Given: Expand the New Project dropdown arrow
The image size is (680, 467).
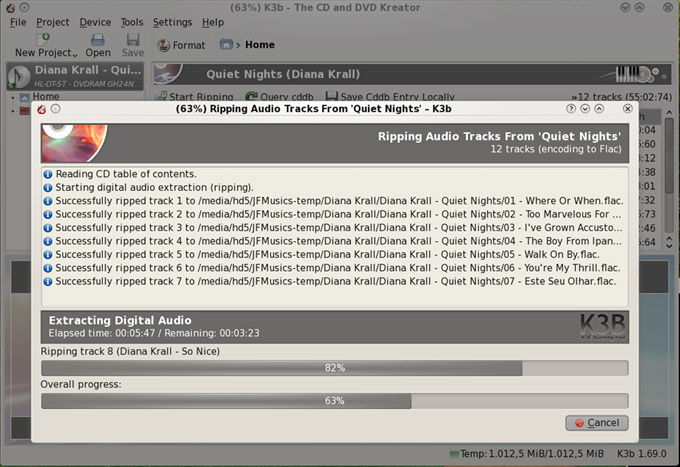Looking at the screenshot, I should pos(75,55).
